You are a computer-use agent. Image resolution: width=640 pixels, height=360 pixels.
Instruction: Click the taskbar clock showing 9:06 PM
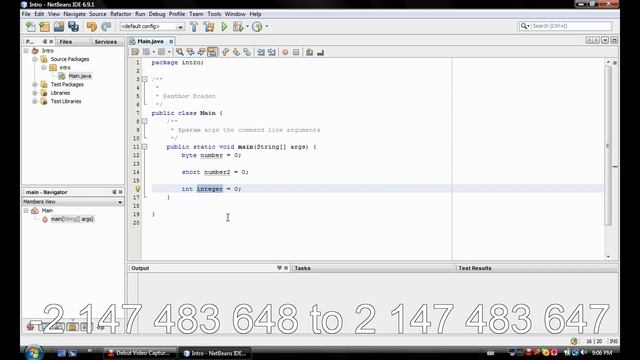tap(602, 353)
